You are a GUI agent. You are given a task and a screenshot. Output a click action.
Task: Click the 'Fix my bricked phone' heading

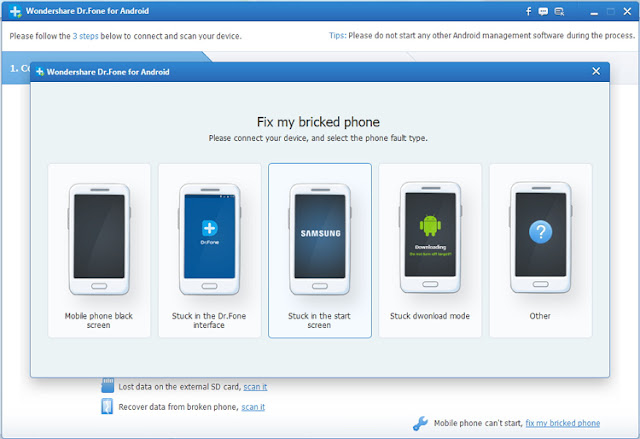(x=318, y=122)
